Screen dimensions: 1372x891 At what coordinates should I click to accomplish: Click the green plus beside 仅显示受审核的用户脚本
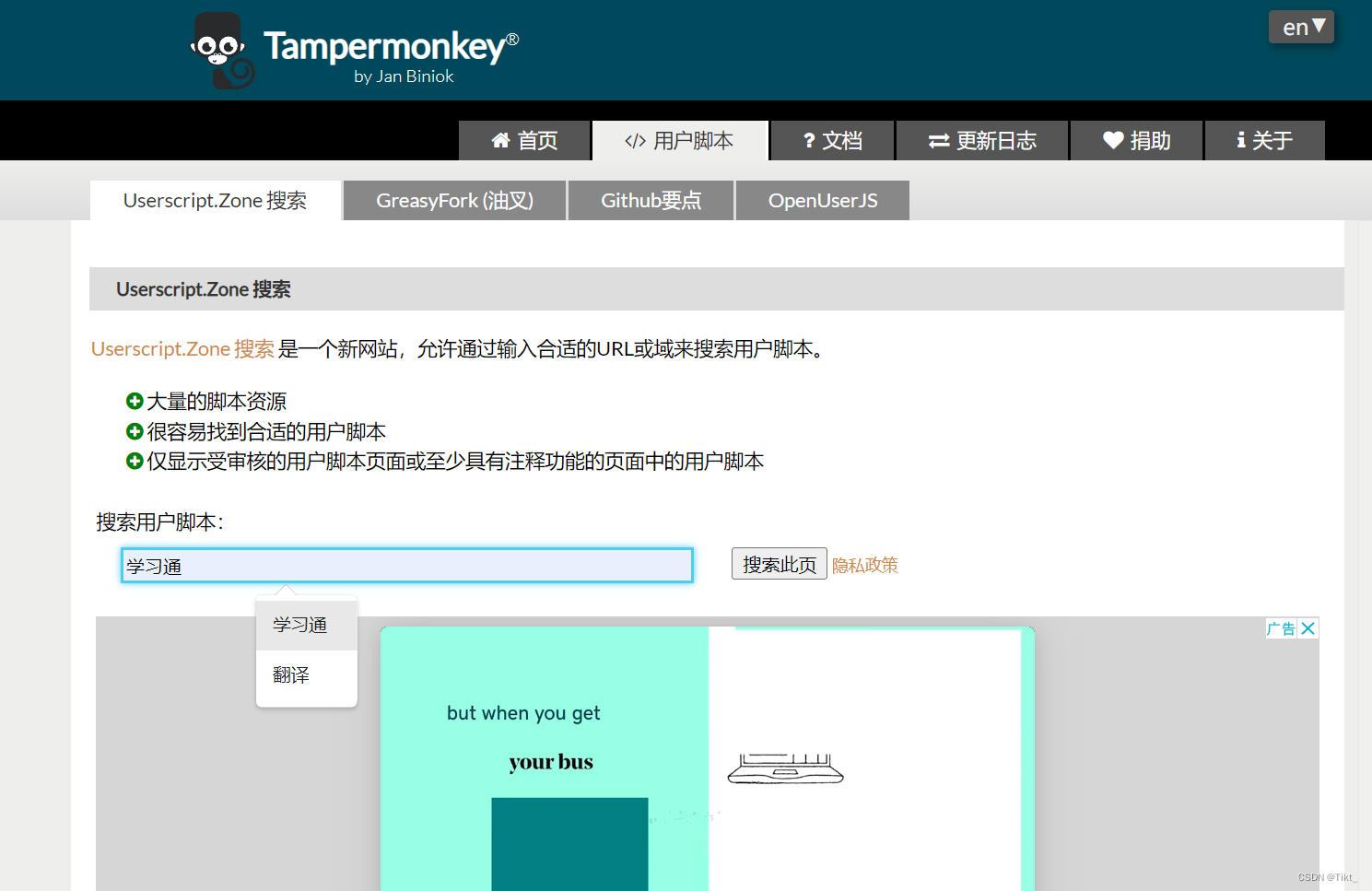click(x=135, y=461)
